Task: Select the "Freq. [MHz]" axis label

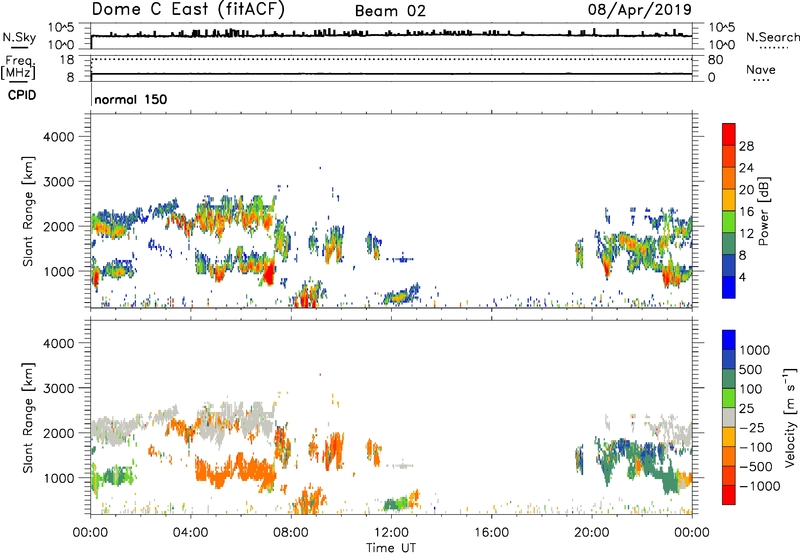Action: click(18, 67)
